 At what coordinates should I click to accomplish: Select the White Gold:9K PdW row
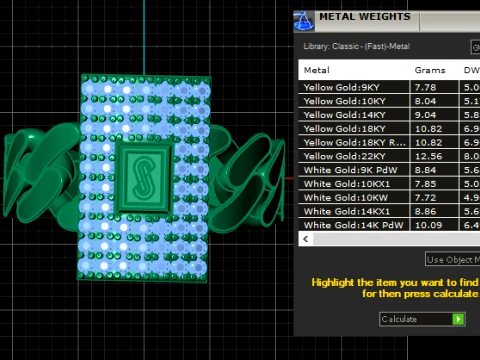[x=389, y=170]
